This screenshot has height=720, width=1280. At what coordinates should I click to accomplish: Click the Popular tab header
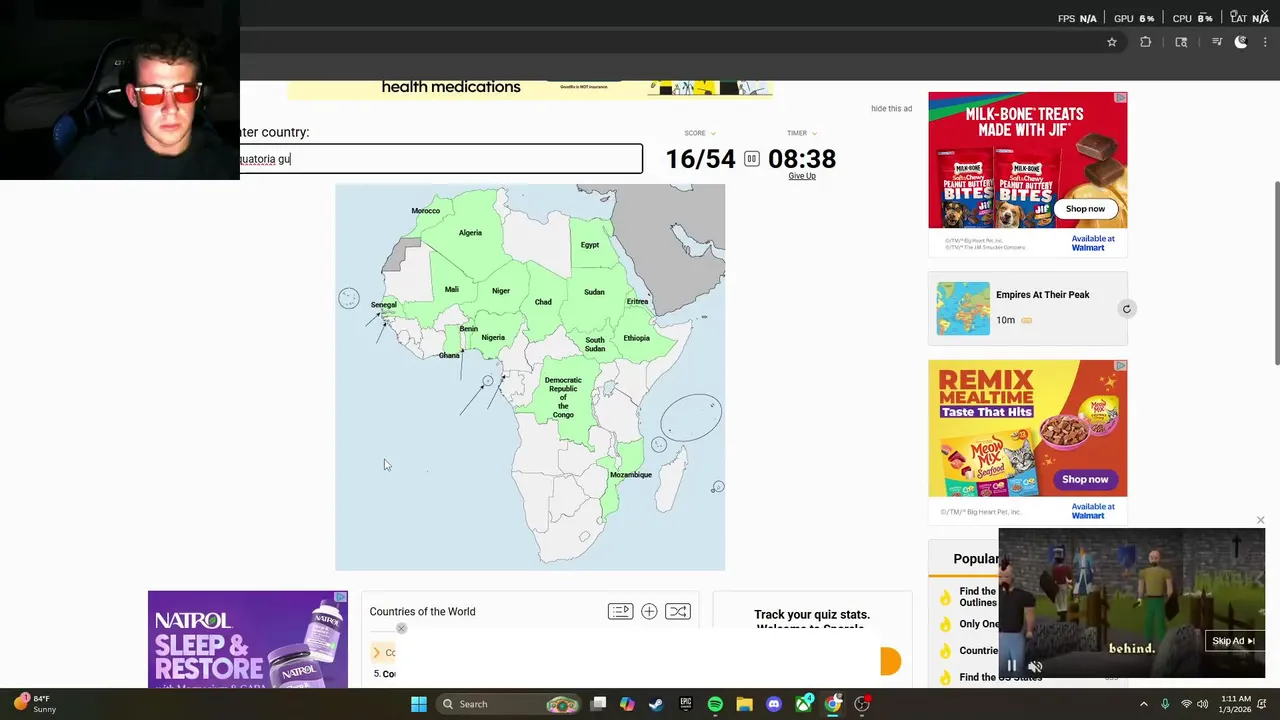[976, 559]
